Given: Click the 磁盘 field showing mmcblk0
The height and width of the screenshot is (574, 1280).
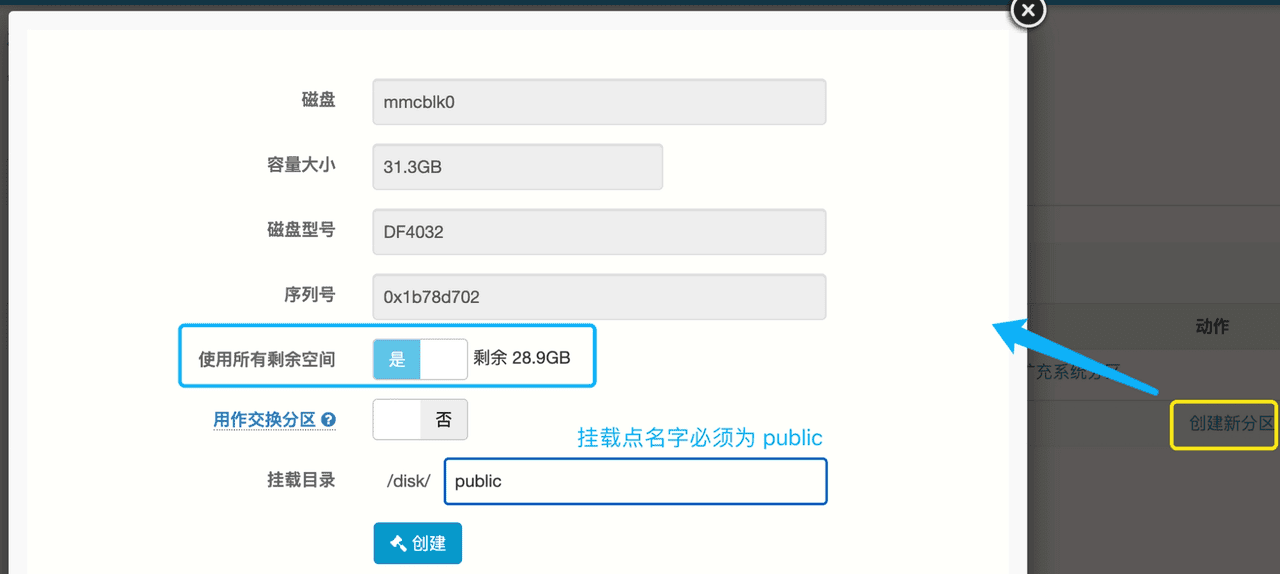Looking at the screenshot, I should 599,102.
